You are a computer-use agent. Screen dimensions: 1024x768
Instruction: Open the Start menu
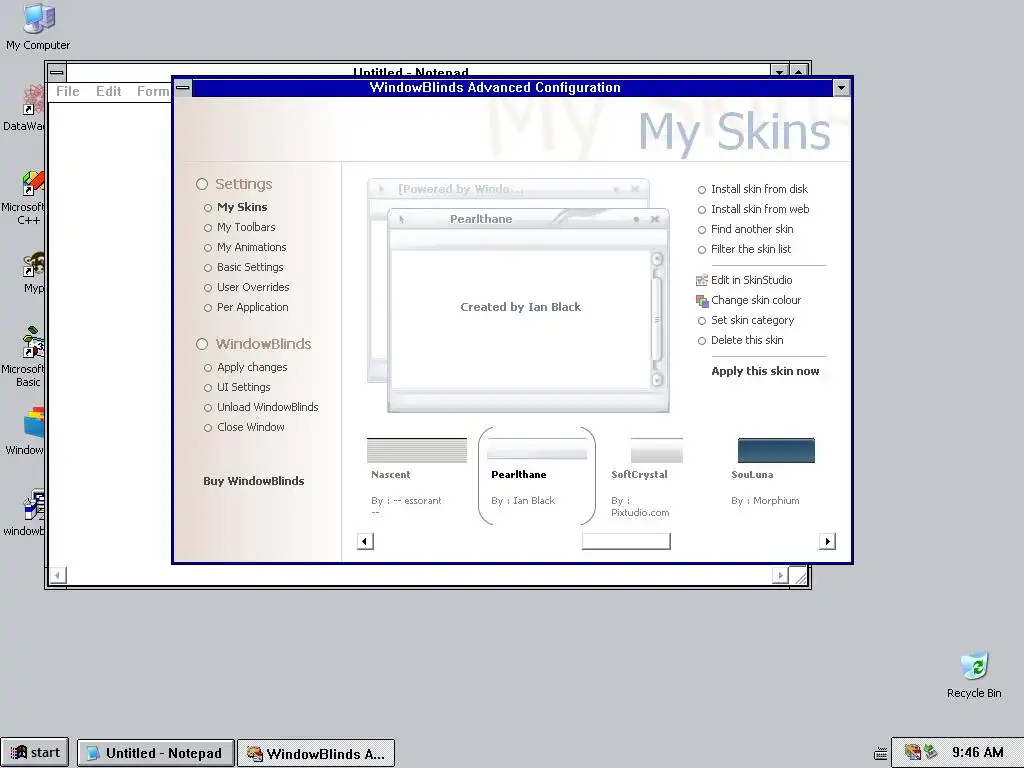pyautogui.click(x=35, y=752)
